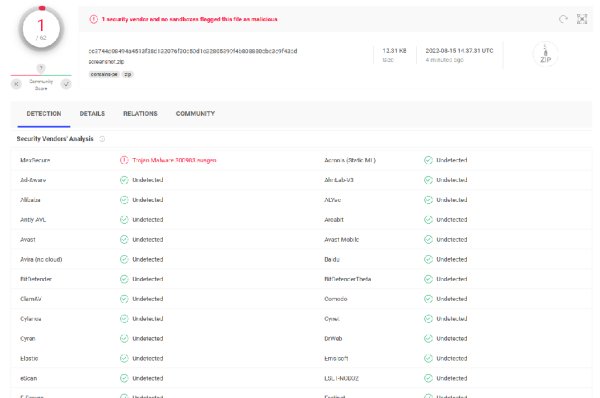
Task: Click the screenshot.zip file name
Action: pyautogui.click(x=106, y=61)
